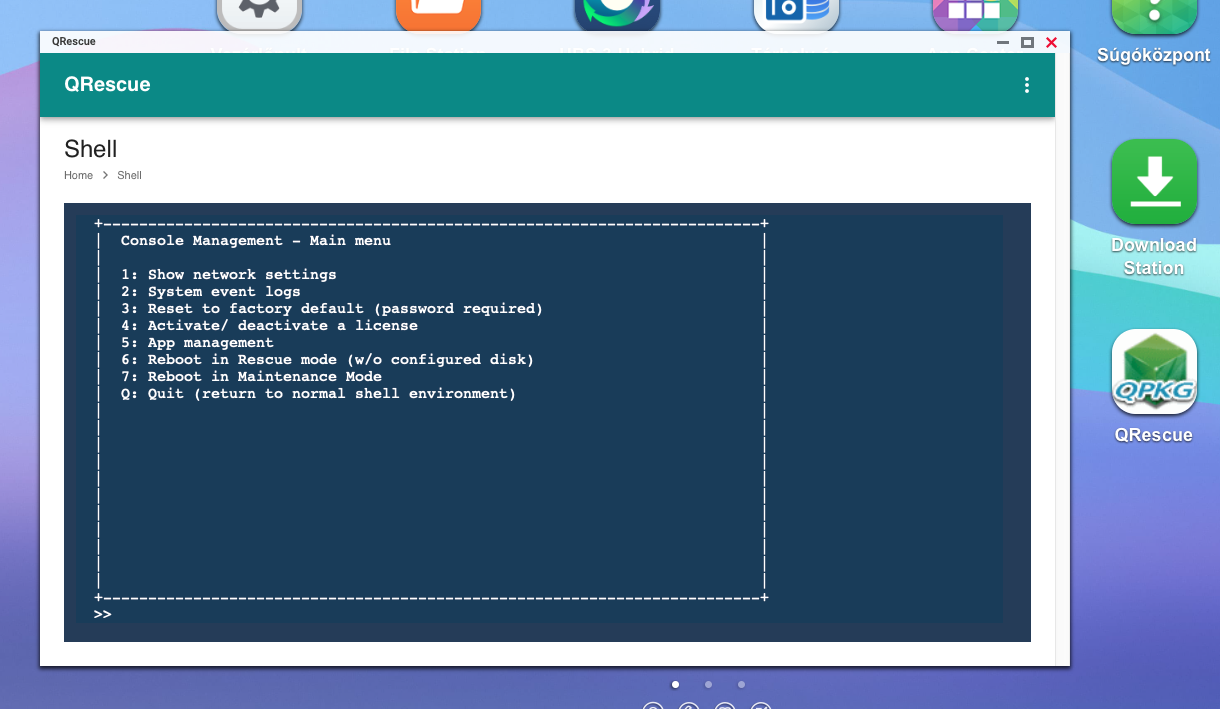The image size is (1220, 709).
Task: Click "4: Activate/ deactivate a license" line
Action: click(269, 326)
